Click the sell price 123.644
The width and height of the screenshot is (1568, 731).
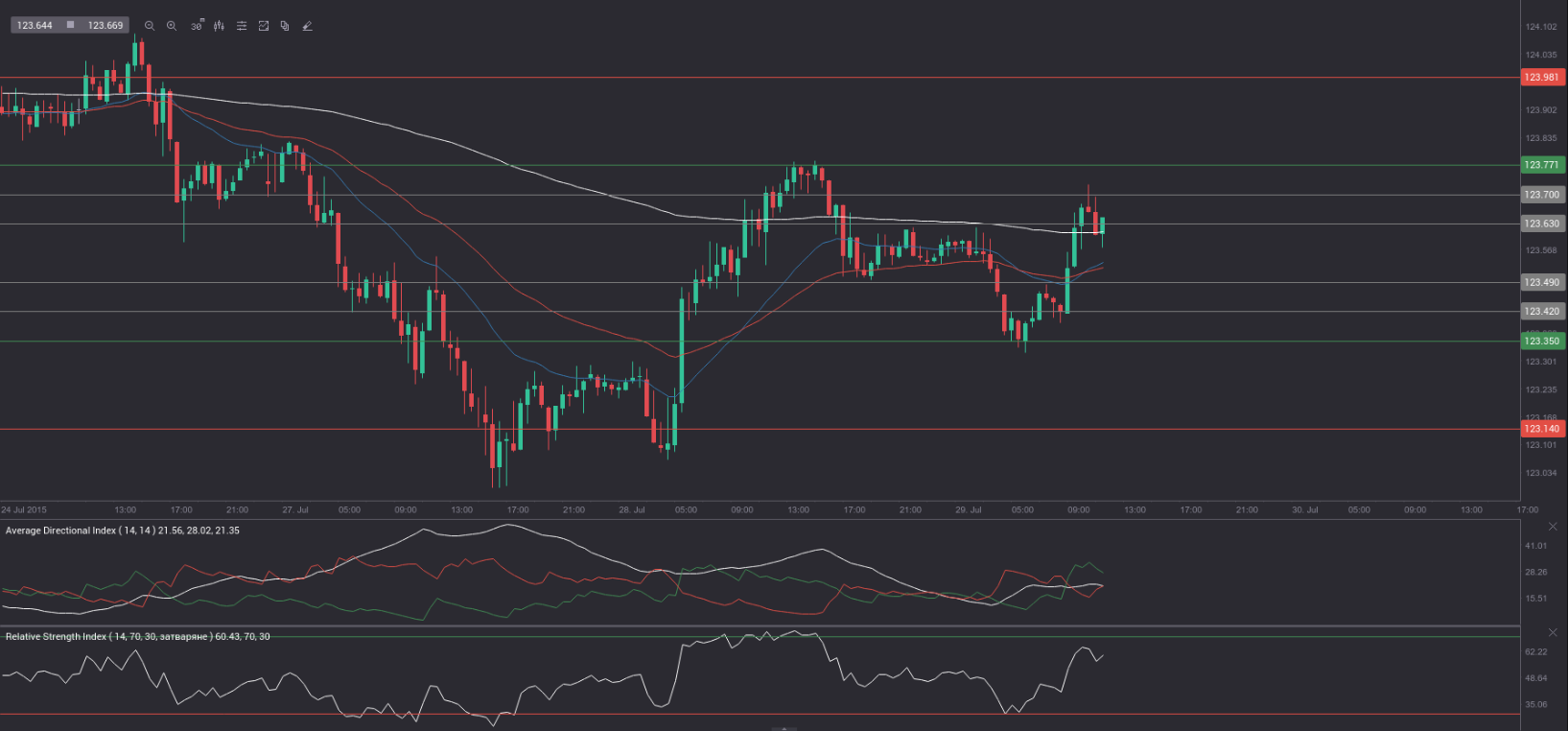(x=35, y=25)
